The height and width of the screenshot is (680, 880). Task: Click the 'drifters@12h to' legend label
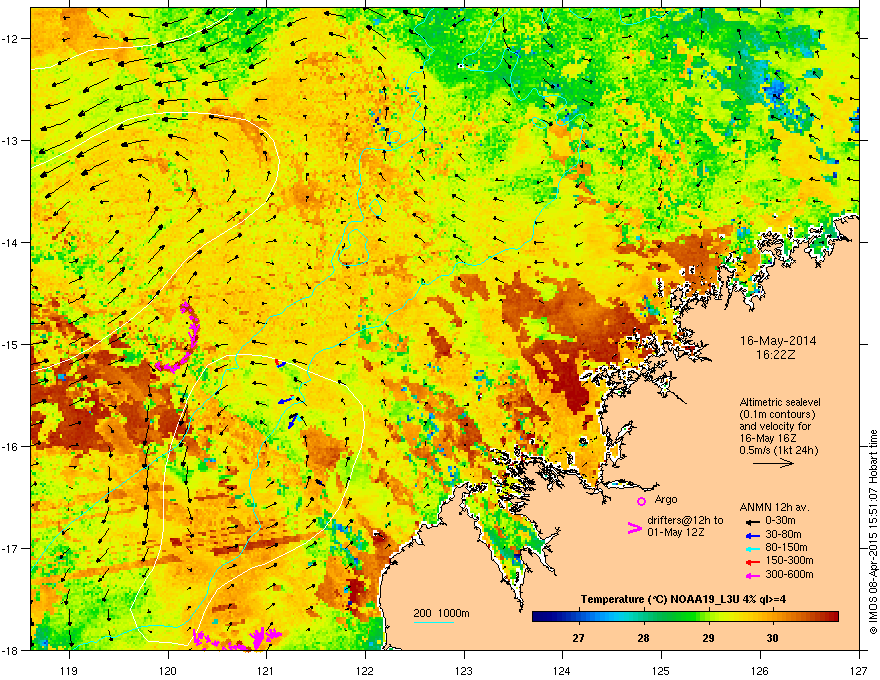click(x=685, y=520)
